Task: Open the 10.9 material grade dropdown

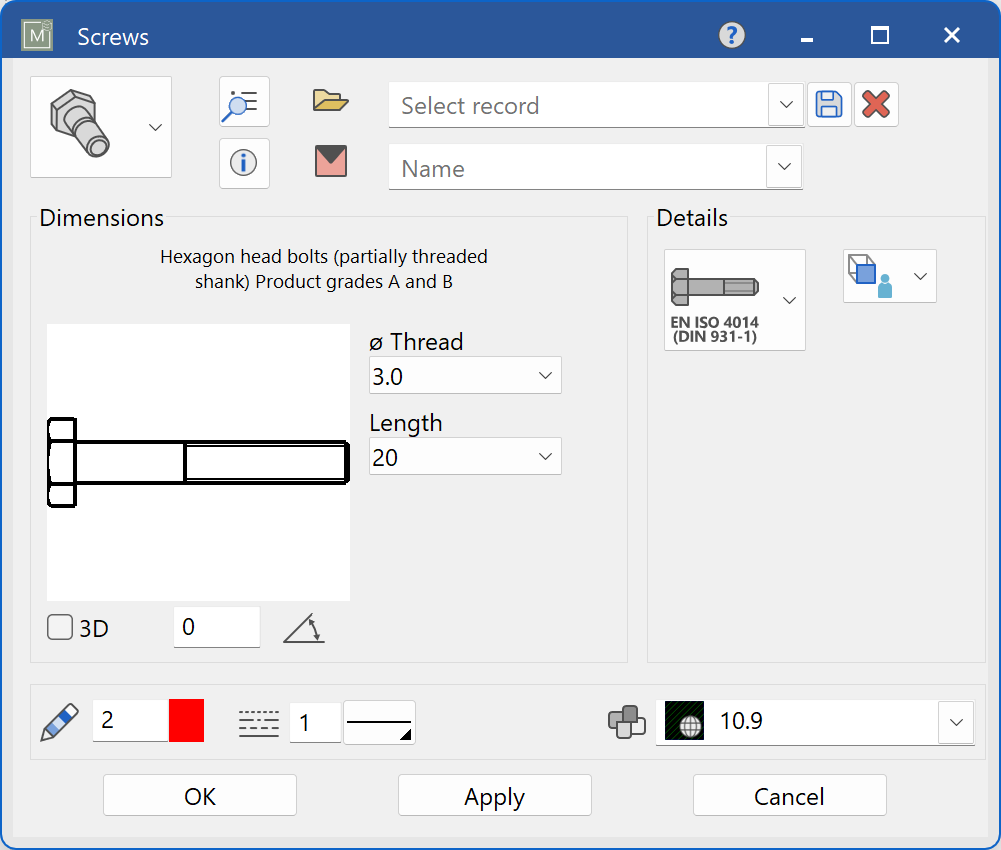Action: coord(954,721)
